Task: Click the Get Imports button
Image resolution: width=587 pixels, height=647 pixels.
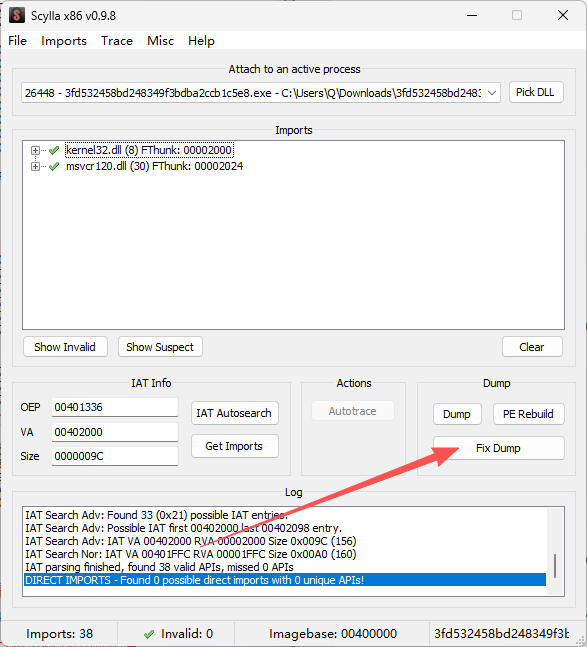Action: pos(234,446)
